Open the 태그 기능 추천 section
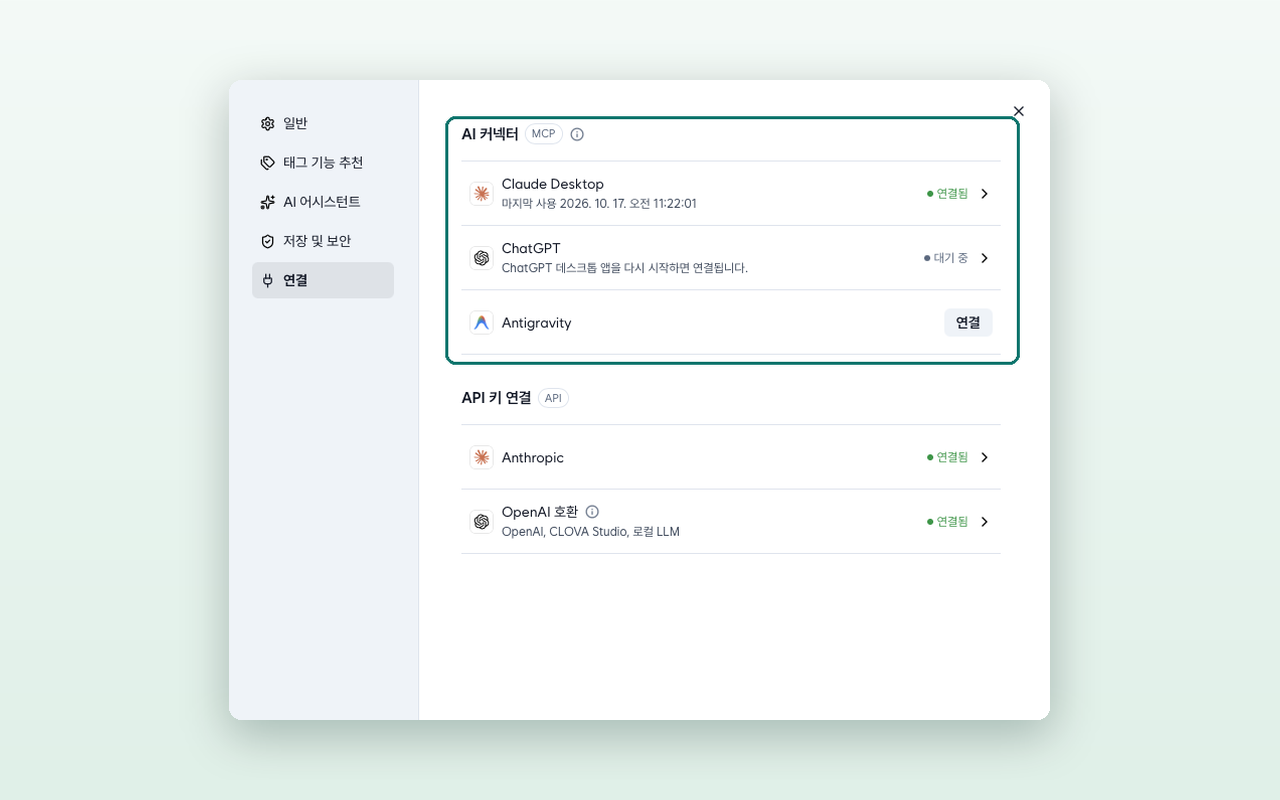 tap(323, 163)
